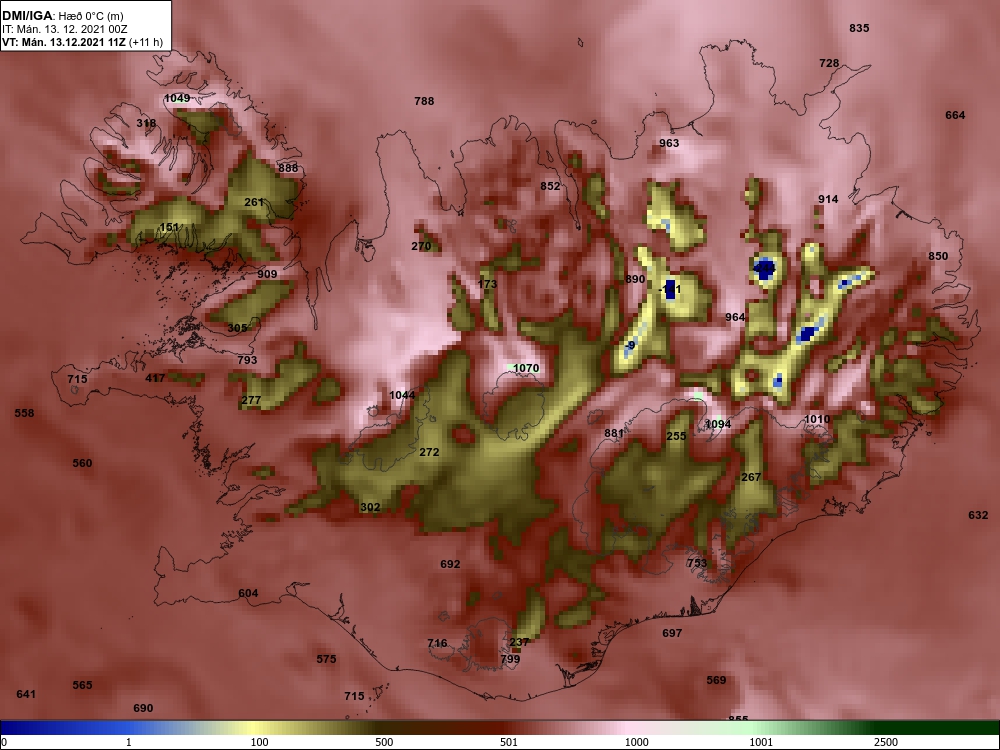
Task: Click the 'DMI/IGA: Hæð 0°C (m)' title text
Action: coord(62,16)
